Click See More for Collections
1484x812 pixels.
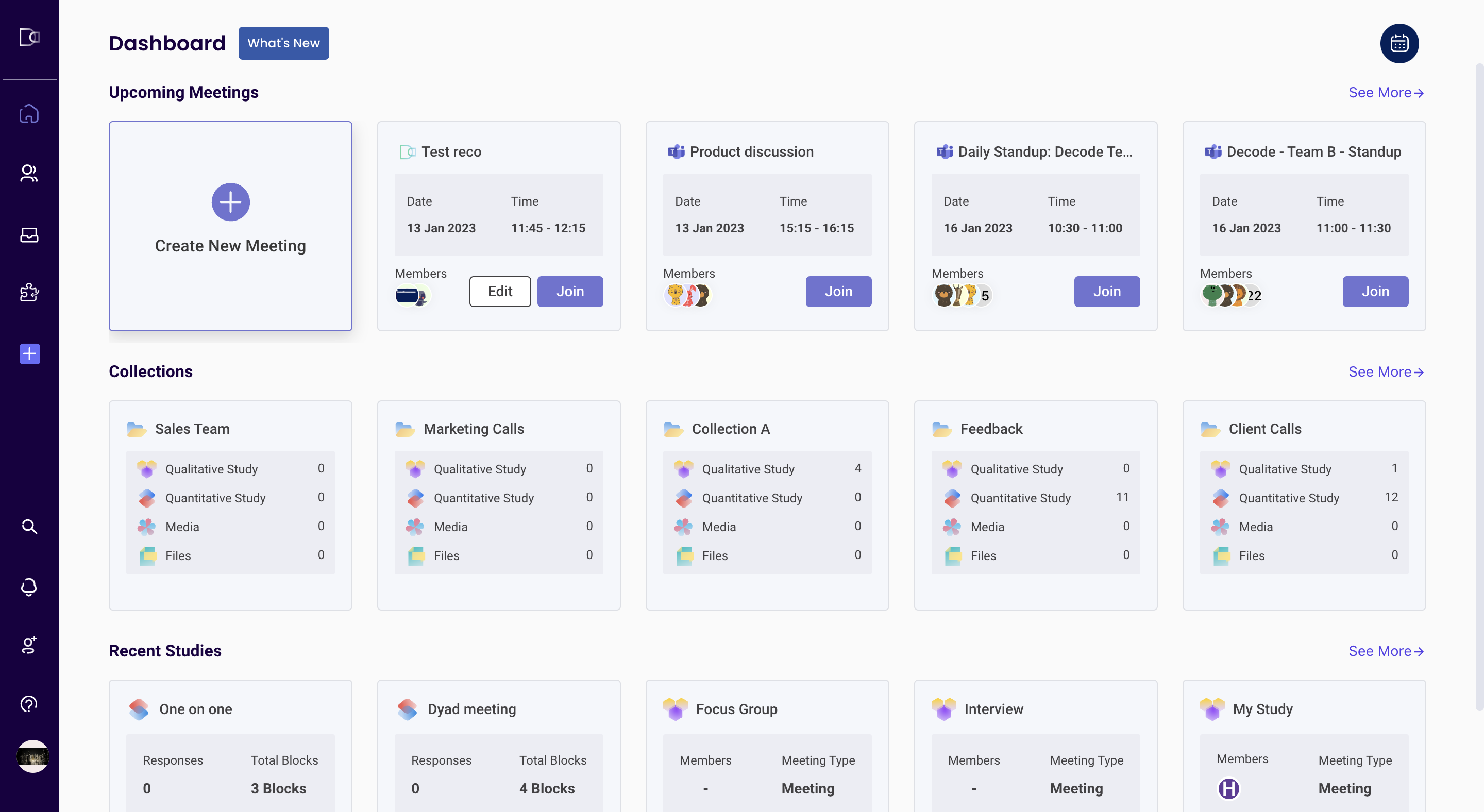point(1386,372)
